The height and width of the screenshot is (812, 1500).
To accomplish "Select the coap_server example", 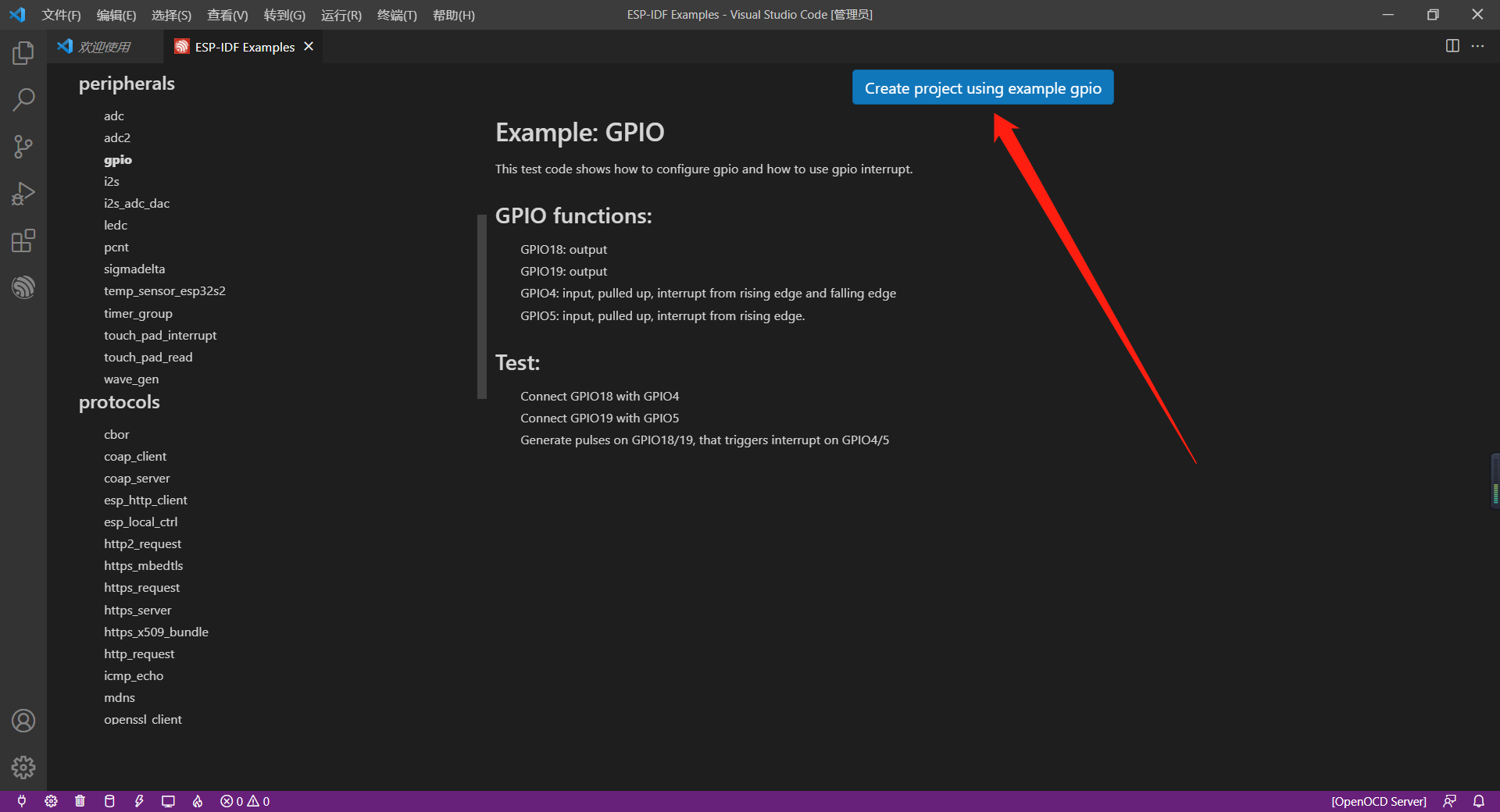I will (x=137, y=478).
